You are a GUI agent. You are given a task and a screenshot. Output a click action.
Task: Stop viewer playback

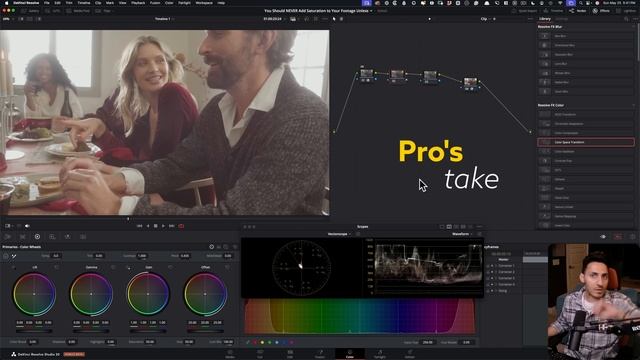click(156, 226)
